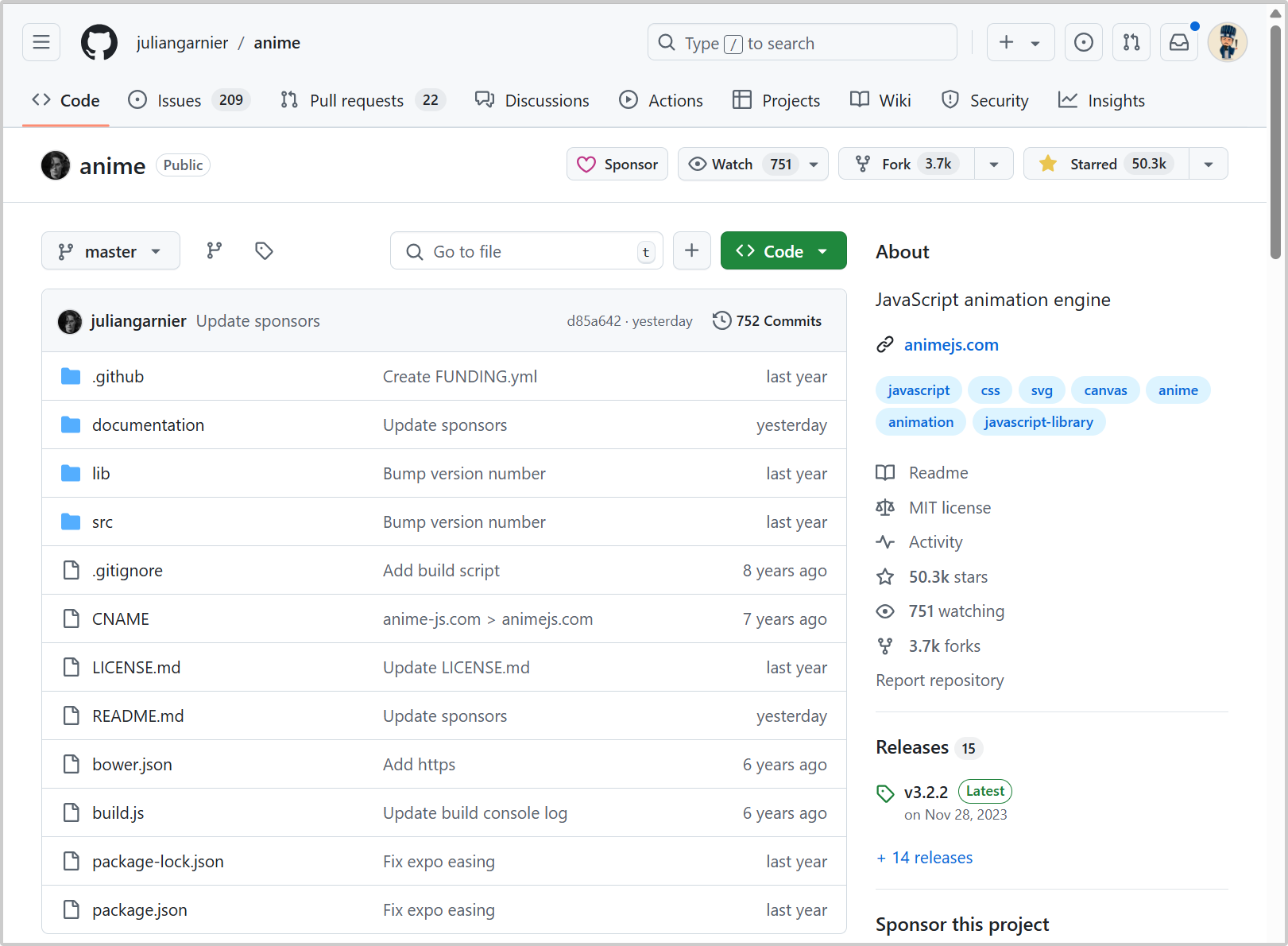1288x946 pixels.
Task: Fork the repository
Action: pos(906,164)
